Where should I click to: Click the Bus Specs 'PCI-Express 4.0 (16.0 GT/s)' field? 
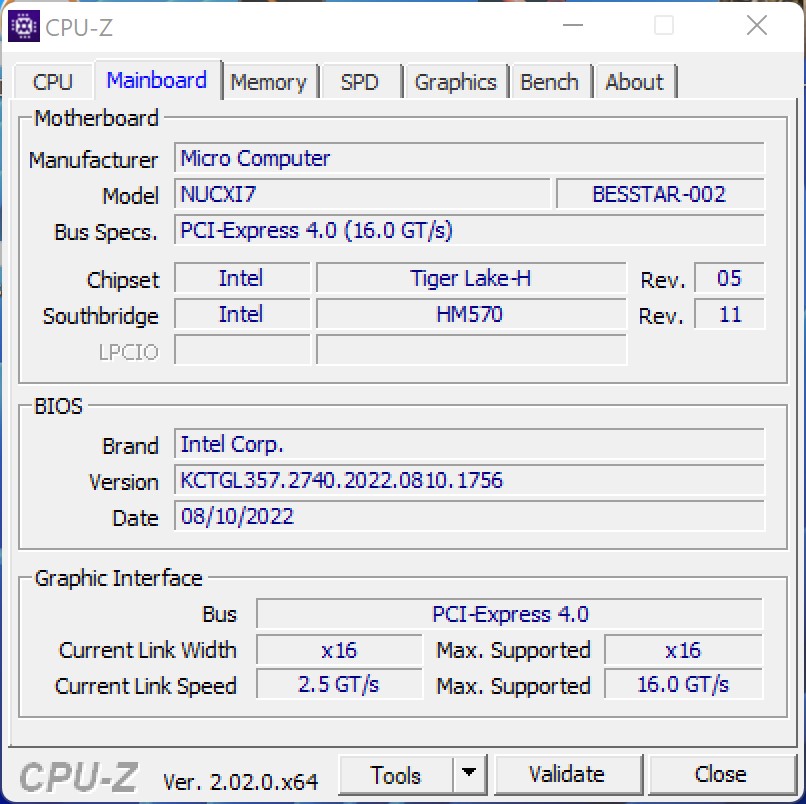click(x=469, y=230)
